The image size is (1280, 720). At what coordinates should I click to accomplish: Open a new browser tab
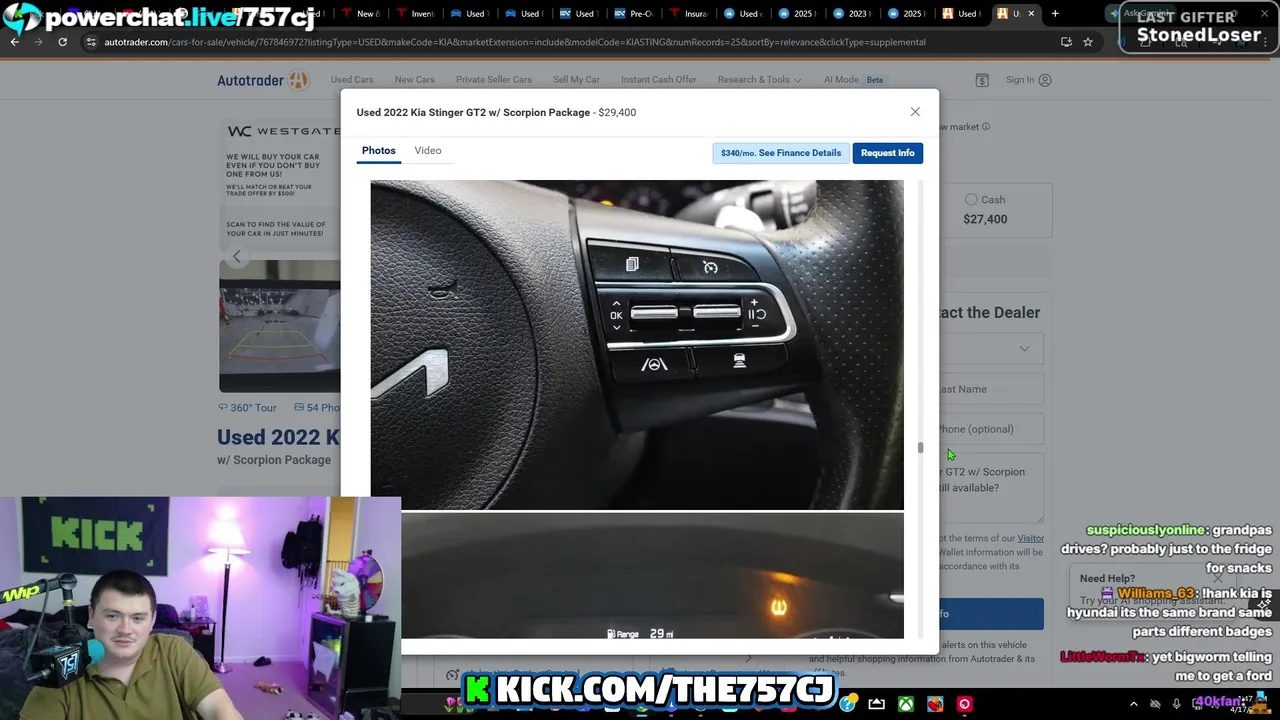[1055, 14]
